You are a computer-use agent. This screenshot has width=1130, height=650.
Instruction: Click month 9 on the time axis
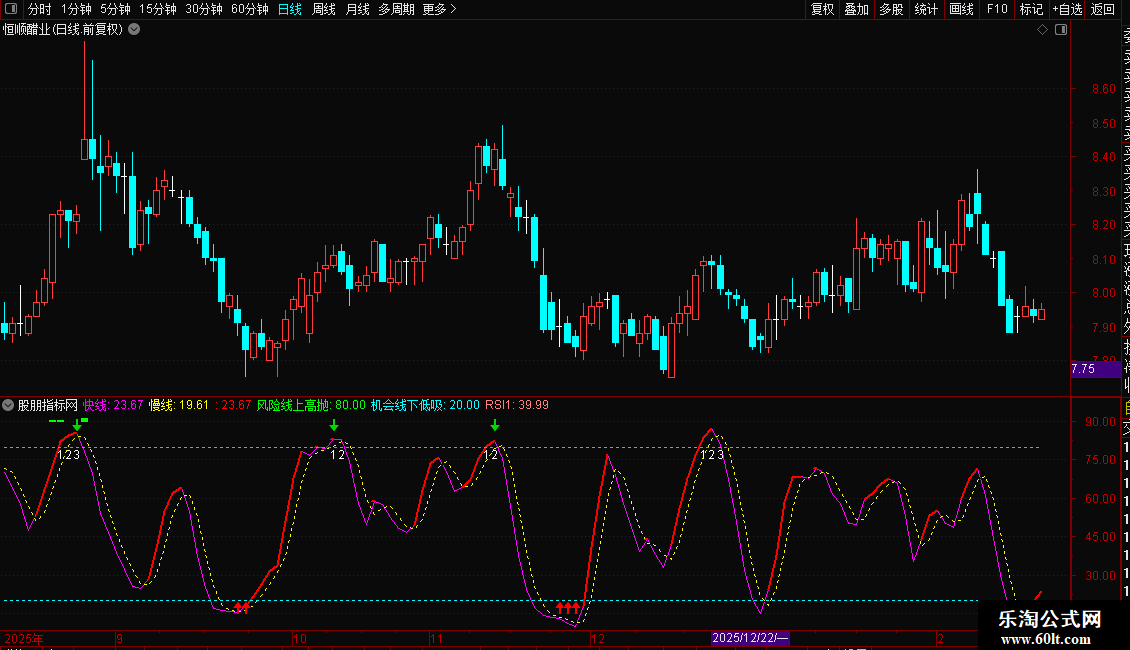[119, 638]
